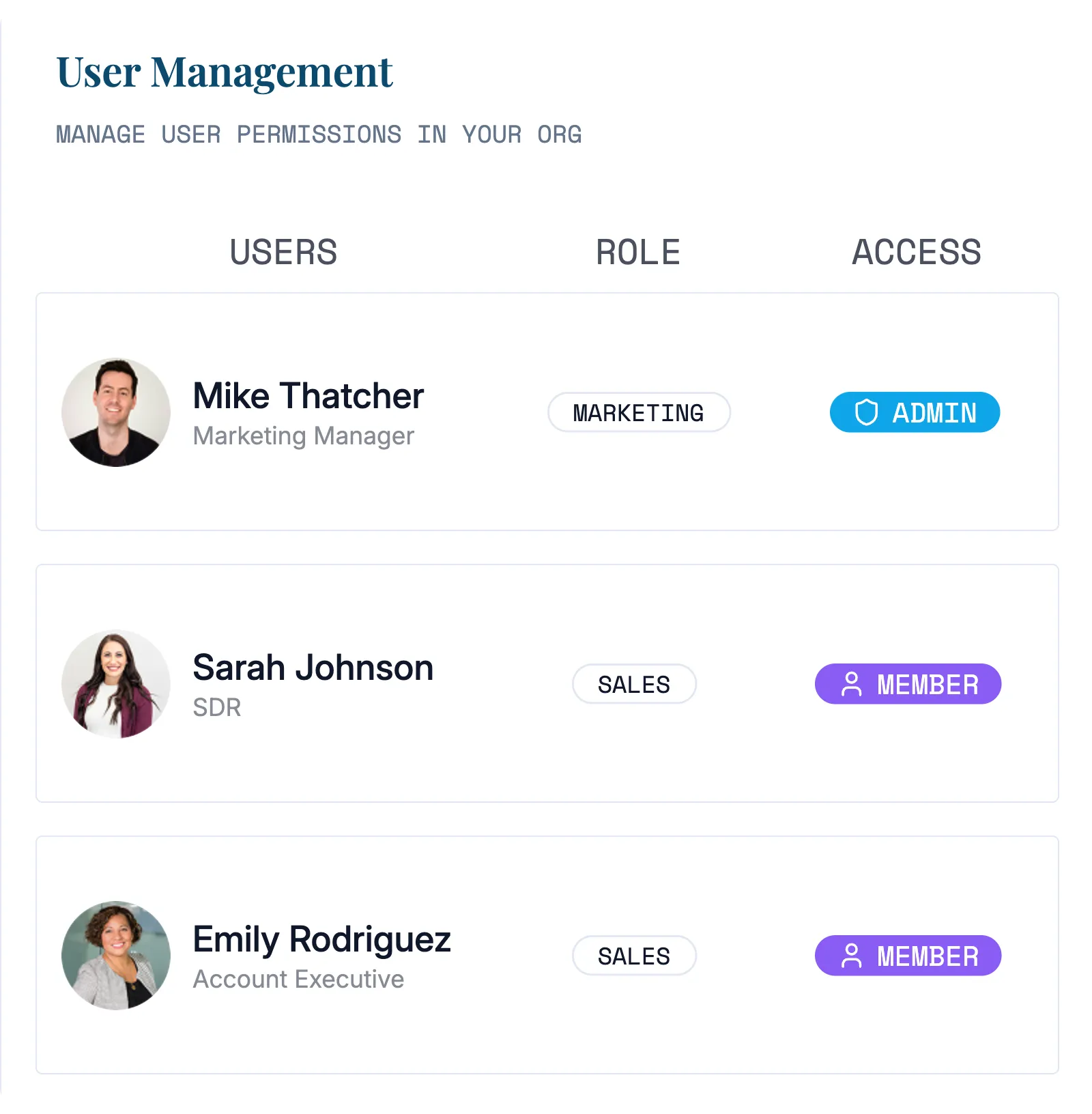
Task: Select the name Sarah Johnson
Action: [x=313, y=668]
